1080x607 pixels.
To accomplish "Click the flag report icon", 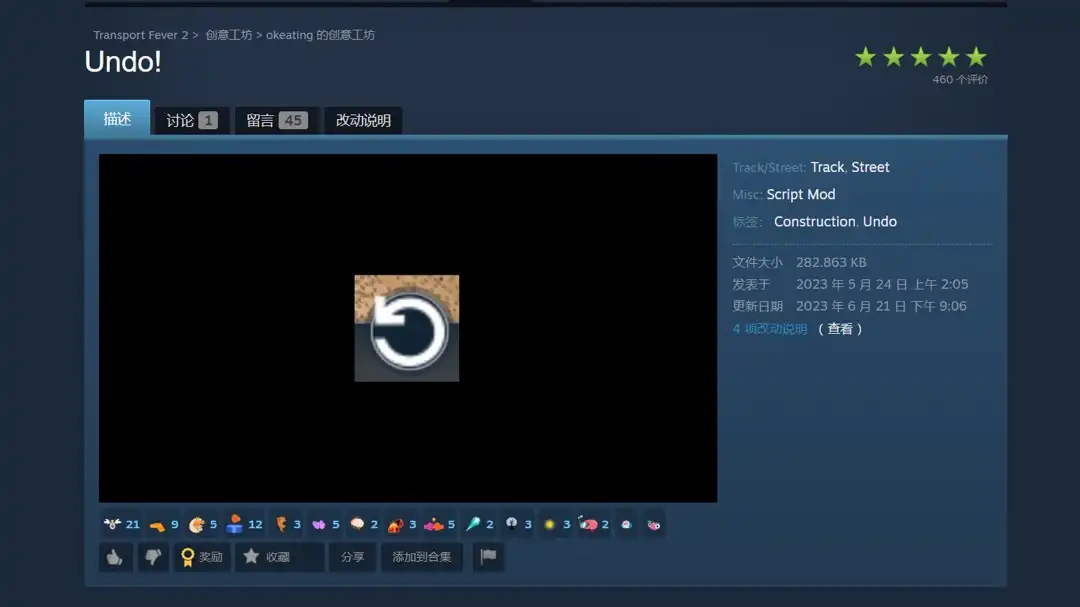I will [x=488, y=557].
